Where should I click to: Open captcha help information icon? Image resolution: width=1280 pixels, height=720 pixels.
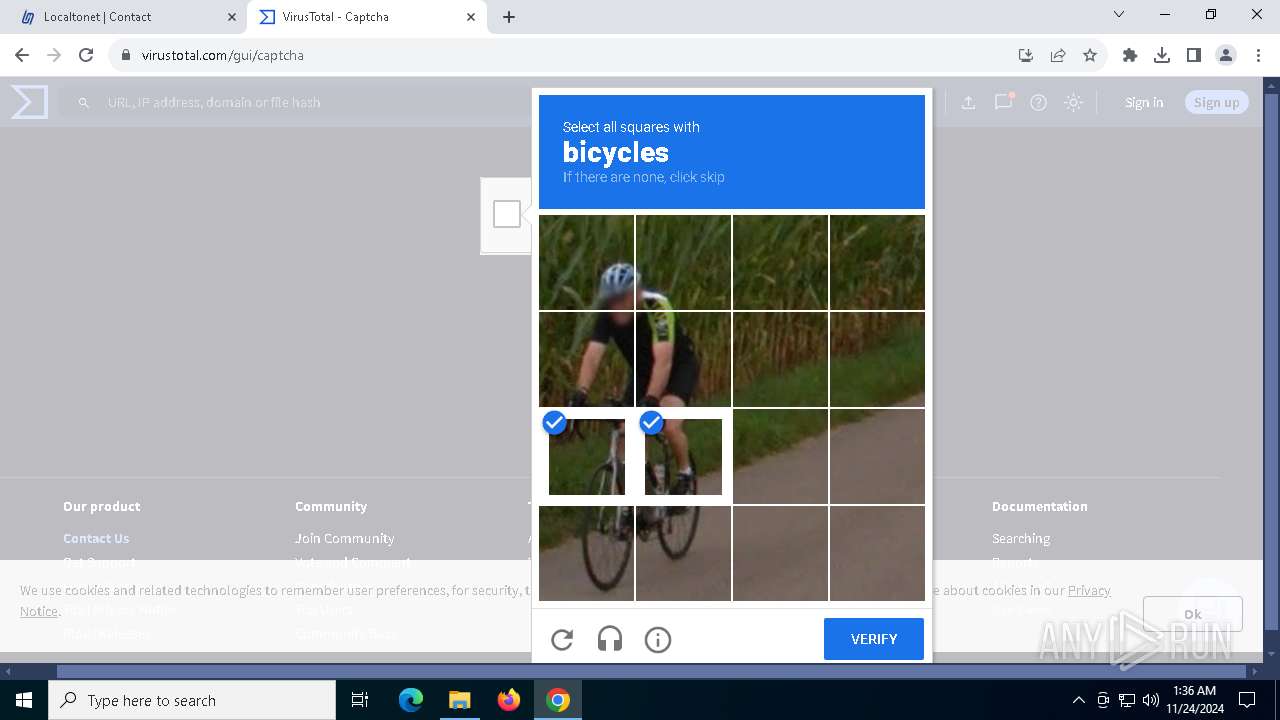[658, 639]
